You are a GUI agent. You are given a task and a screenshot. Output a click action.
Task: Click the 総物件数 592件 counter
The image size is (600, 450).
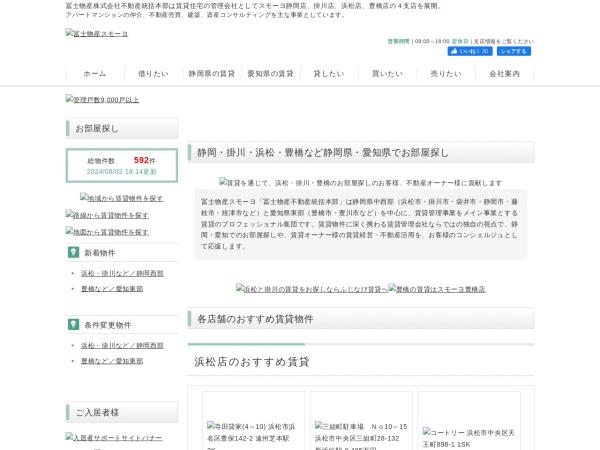click(121, 160)
